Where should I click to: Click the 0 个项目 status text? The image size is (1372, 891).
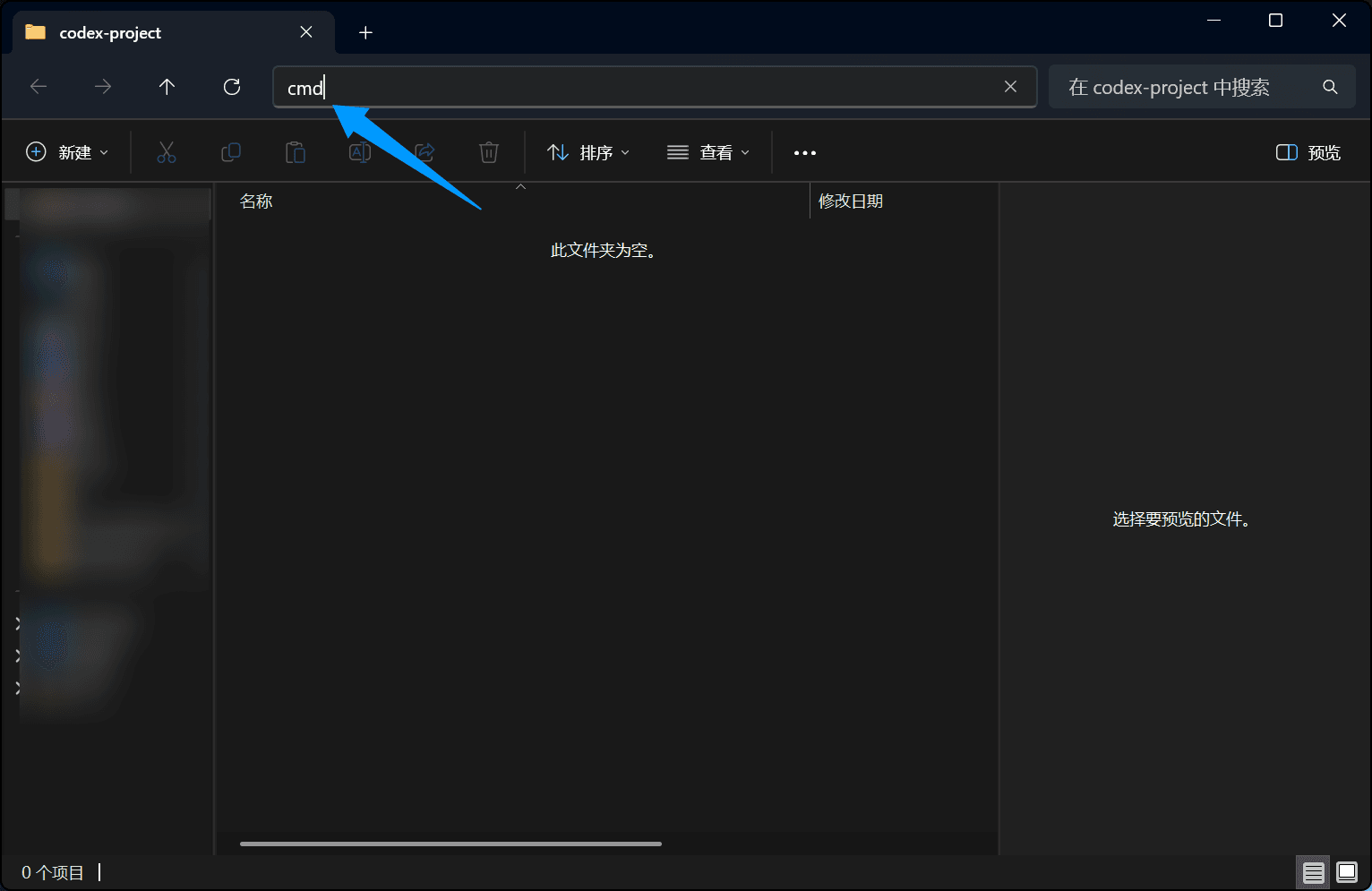coord(53,872)
